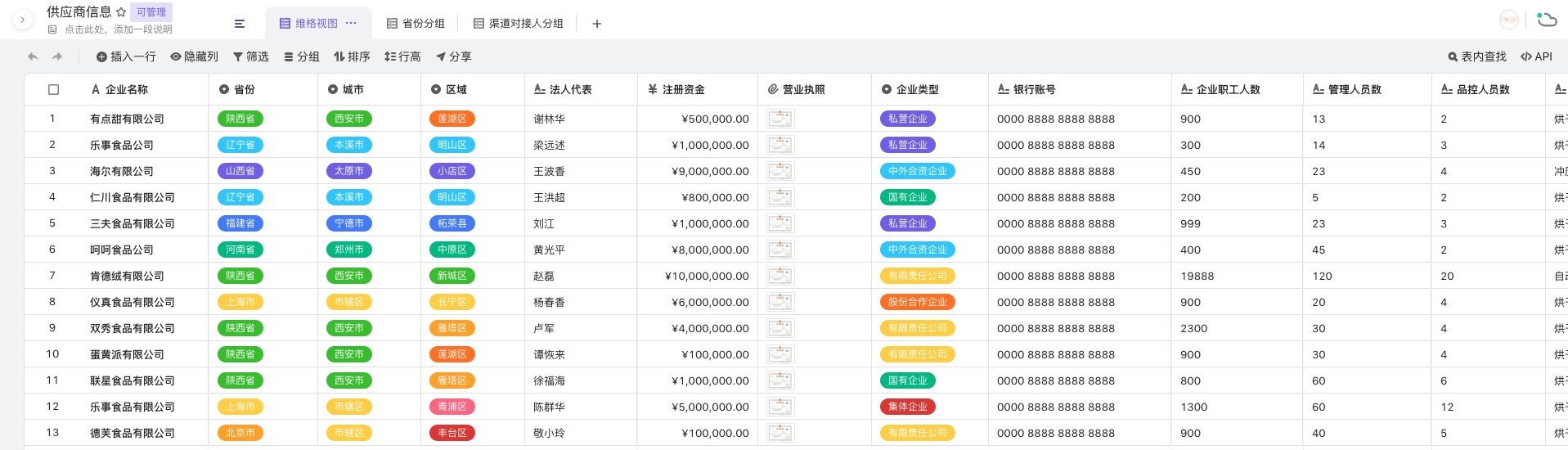Star the 供应商信息 table as favorite
The image size is (1568, 450).
click(121, 12)
